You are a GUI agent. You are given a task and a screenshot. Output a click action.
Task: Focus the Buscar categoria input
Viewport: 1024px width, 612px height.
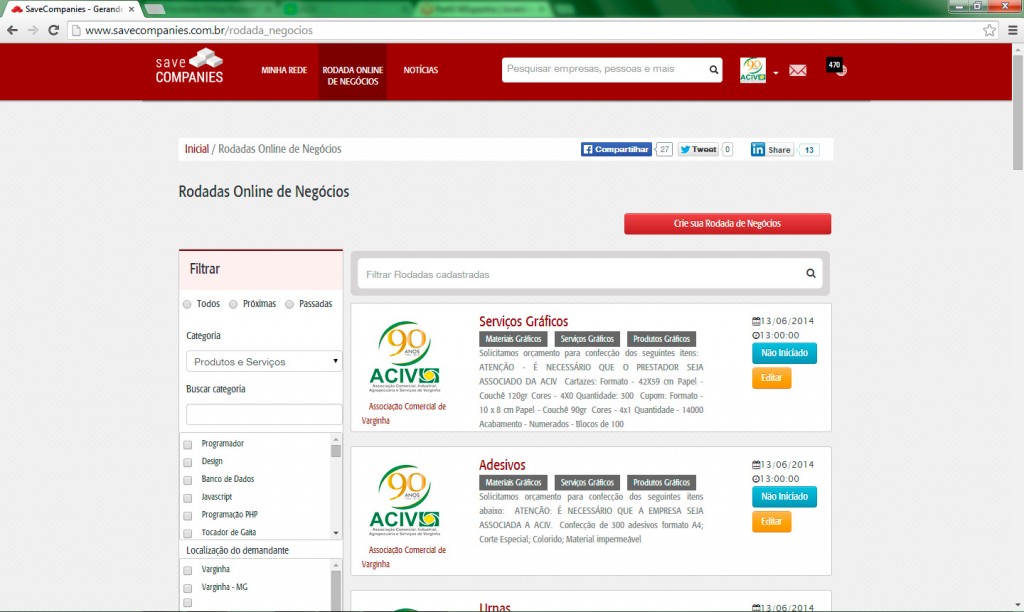point(264,414)
